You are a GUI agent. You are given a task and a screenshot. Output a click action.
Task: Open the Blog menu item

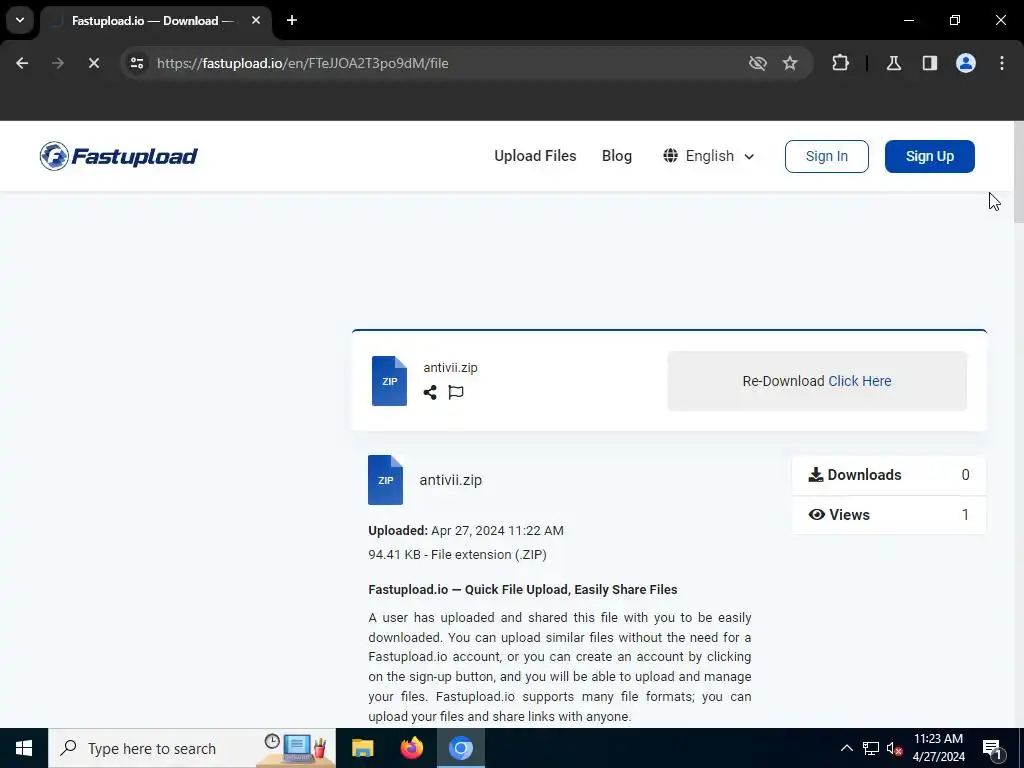pyautogui.click(x=617, y=156)
